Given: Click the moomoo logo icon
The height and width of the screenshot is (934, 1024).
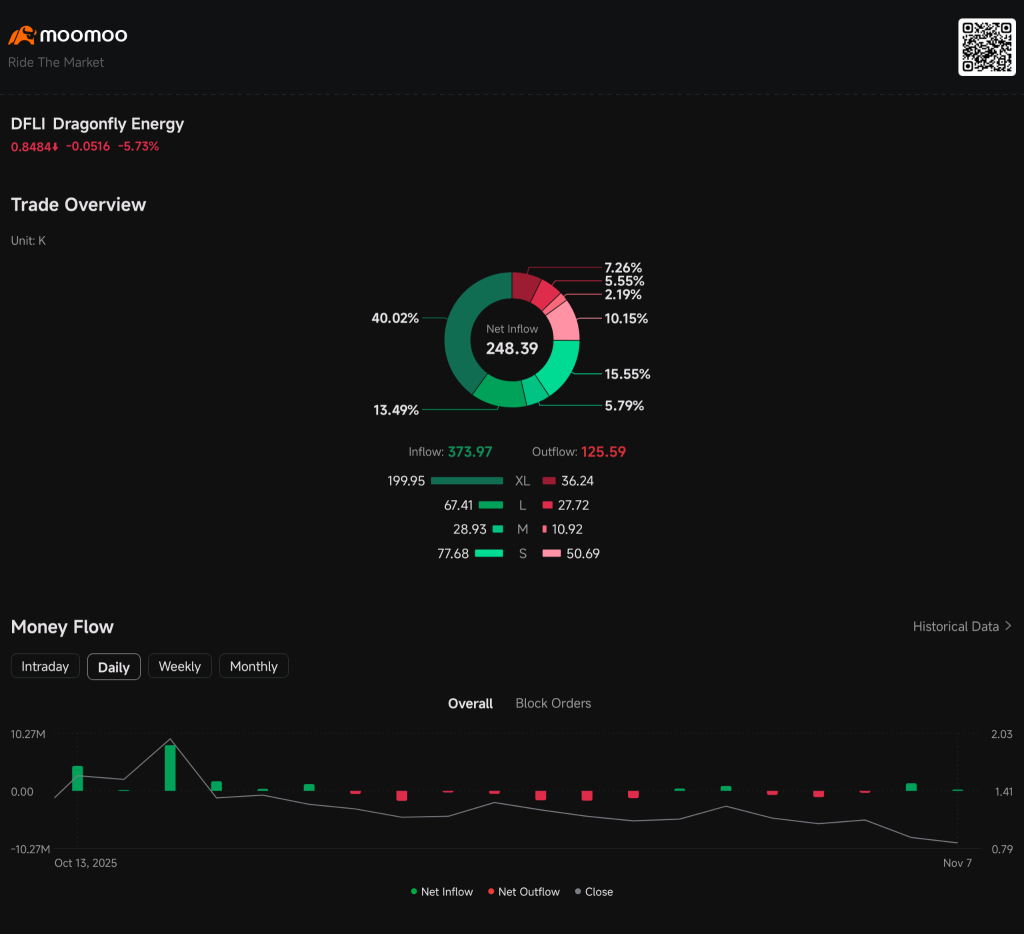Looking at the screenshot, I should click(x=22, y=36).
